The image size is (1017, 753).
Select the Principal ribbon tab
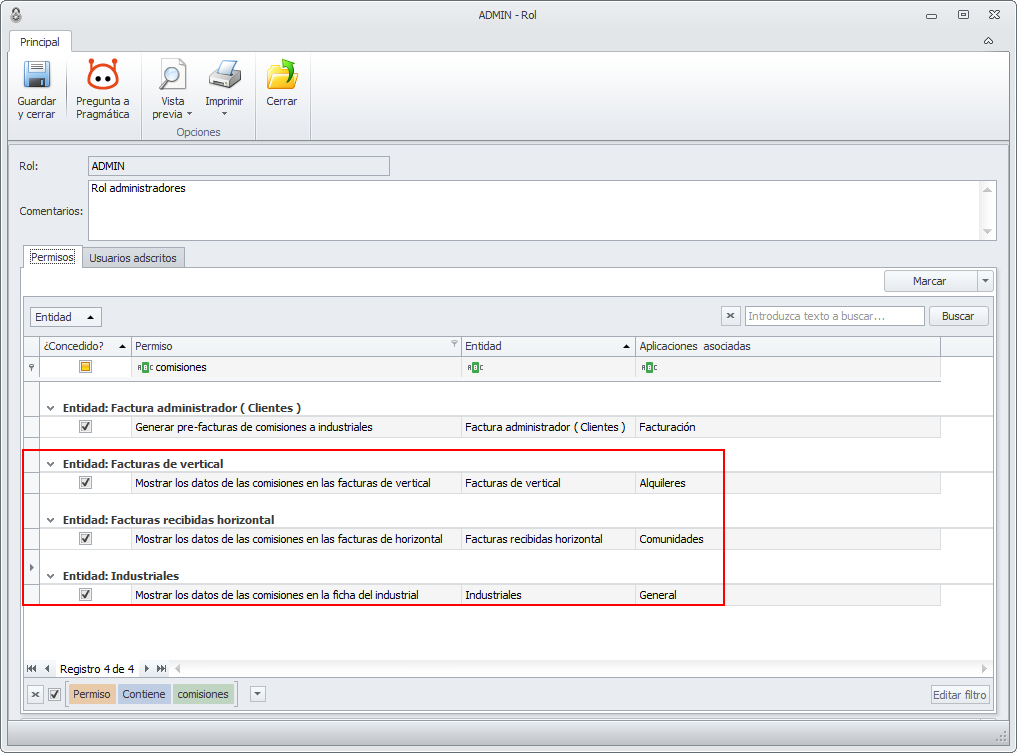pos(40,42)
